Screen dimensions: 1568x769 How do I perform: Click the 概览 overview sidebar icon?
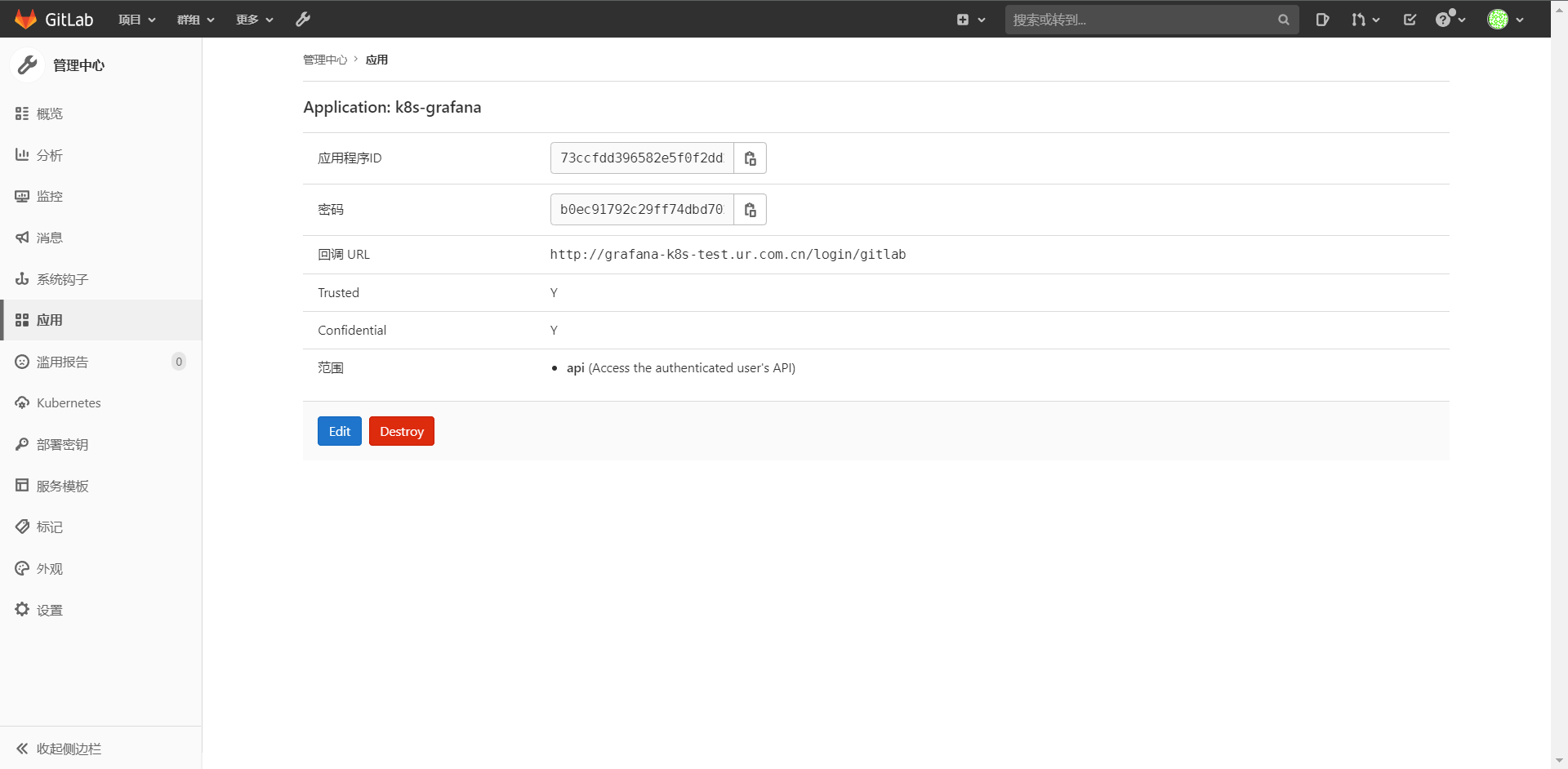tap(22, 113)
